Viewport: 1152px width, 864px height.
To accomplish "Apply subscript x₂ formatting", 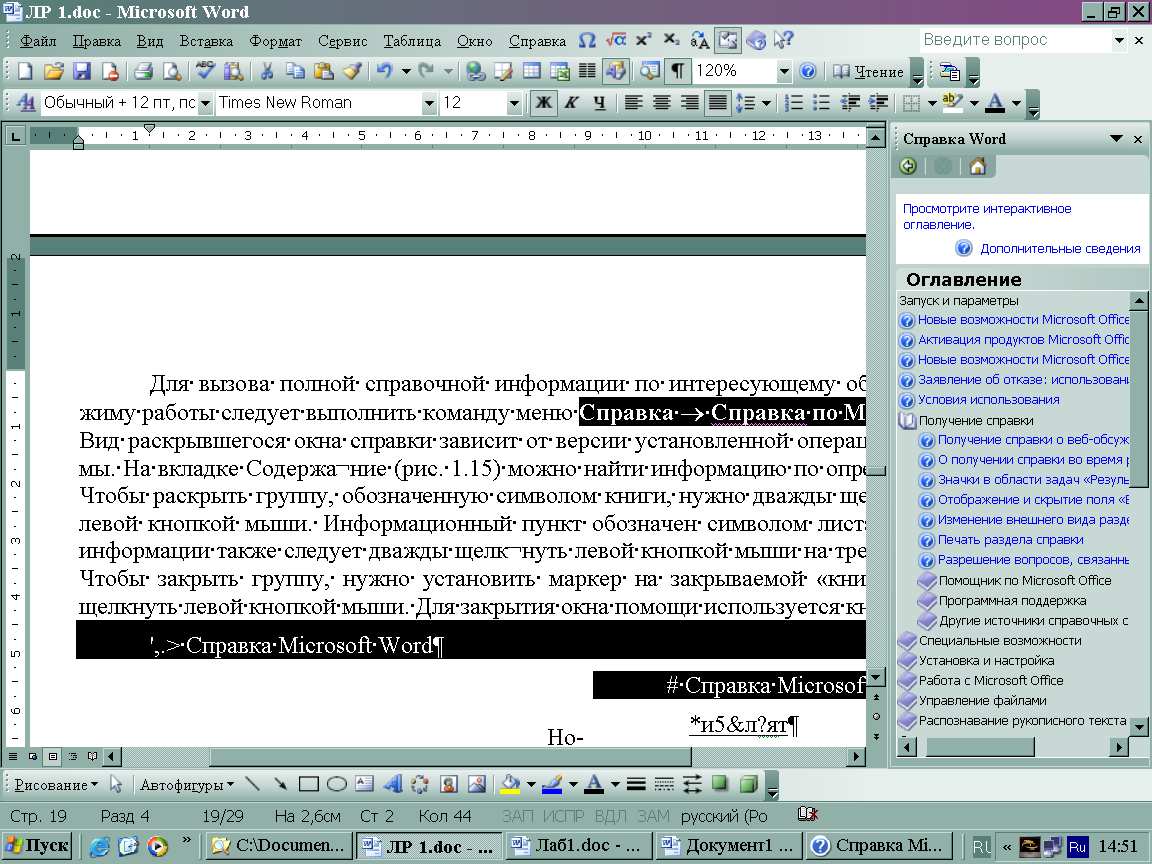I will (672, 40).
